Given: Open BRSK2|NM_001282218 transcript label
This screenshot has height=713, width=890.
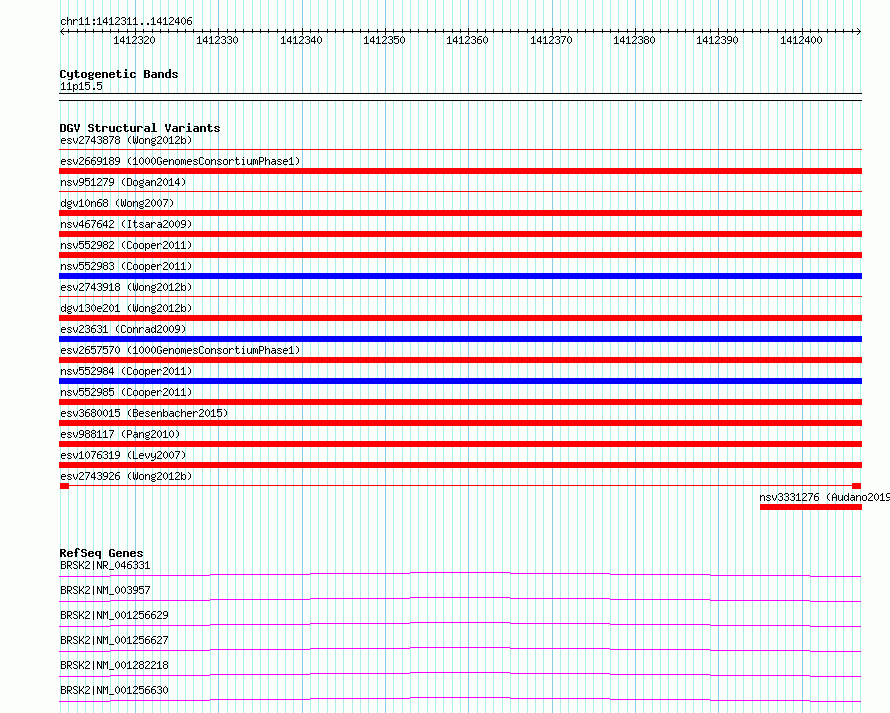Looking at the screenshot, I should (x=114, y=665).
